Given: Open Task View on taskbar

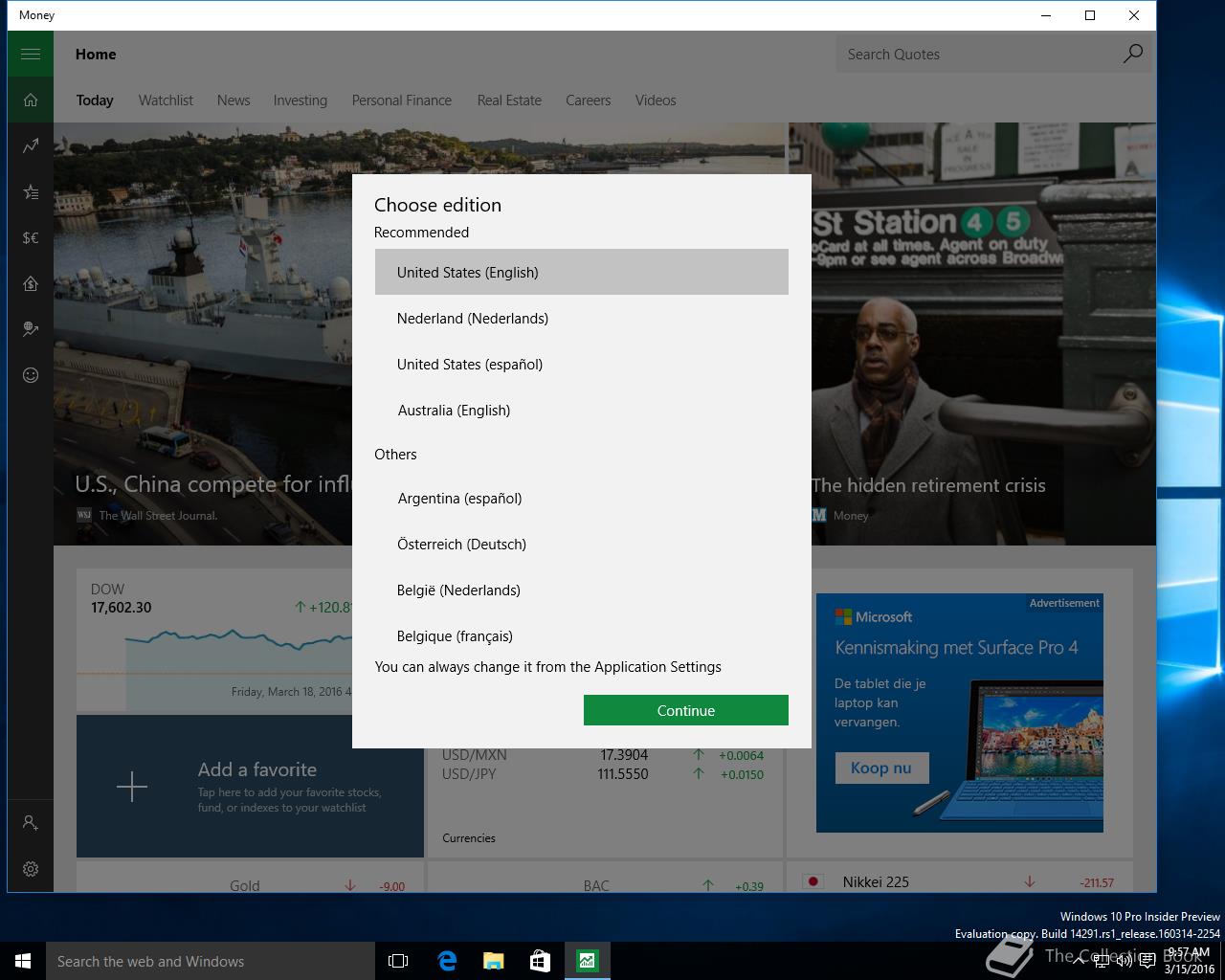Looking at the screenshot, I should pyautogui.click(x=398, y=961).
